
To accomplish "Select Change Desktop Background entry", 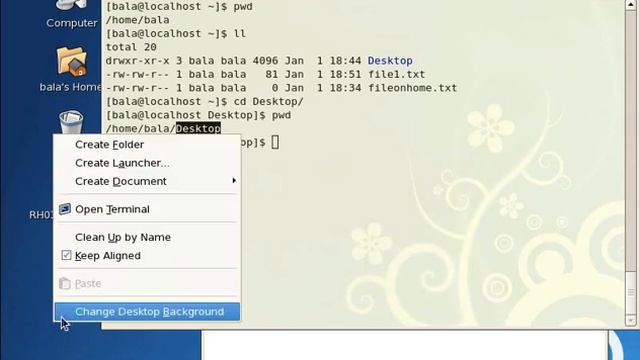I will [x=147, y=312].
